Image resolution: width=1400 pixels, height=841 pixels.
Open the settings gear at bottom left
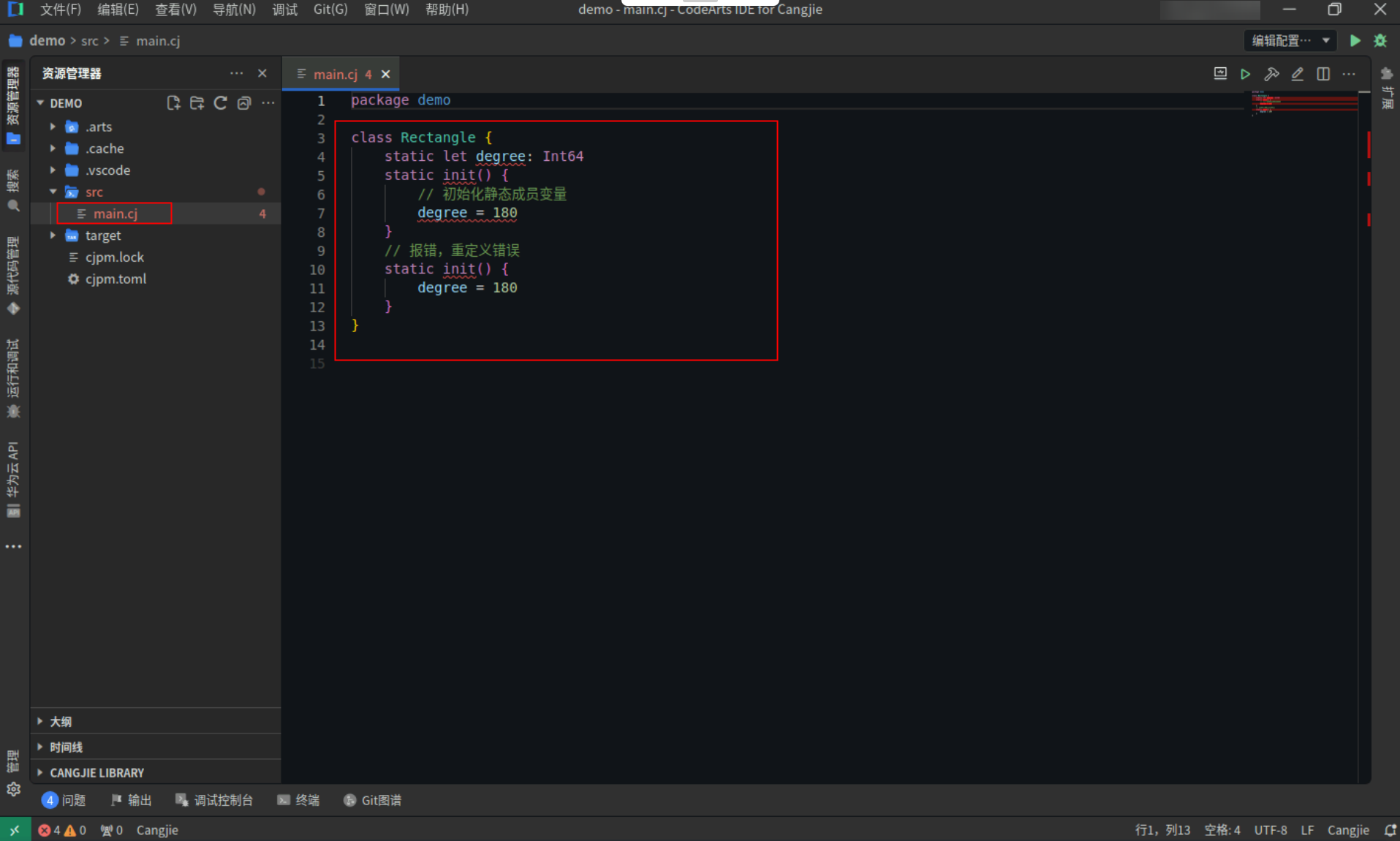click(x=13, y=789)
